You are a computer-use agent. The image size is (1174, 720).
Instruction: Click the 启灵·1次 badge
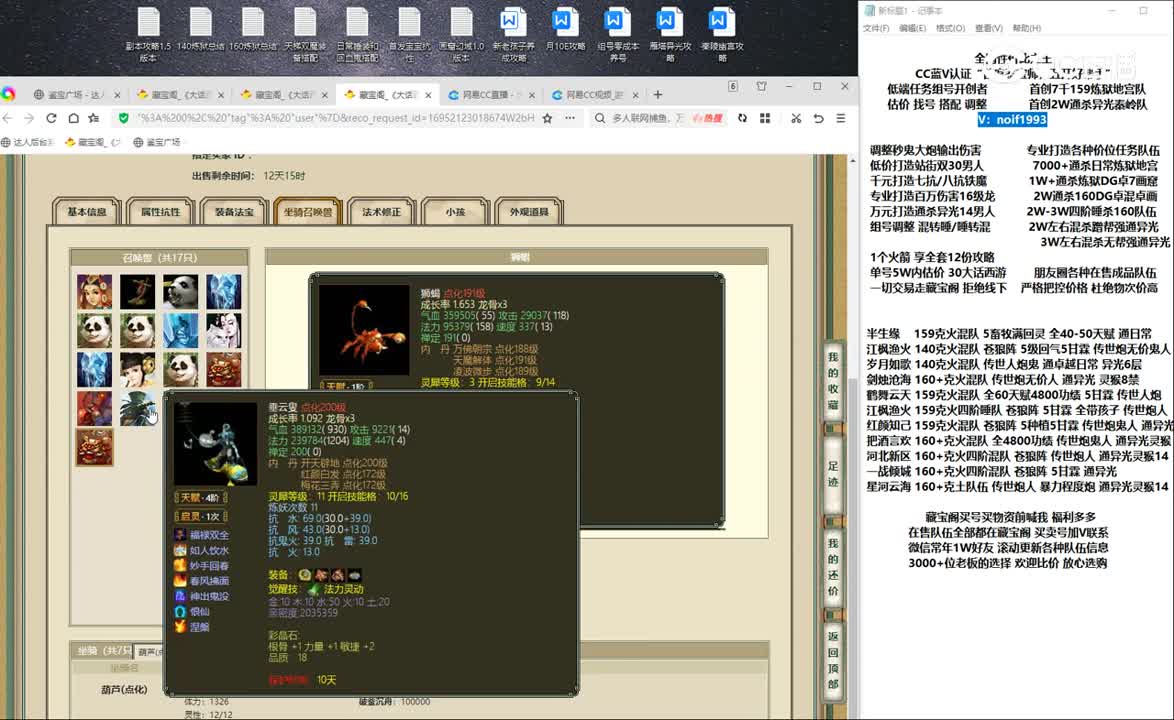click(x=200, y=516)
